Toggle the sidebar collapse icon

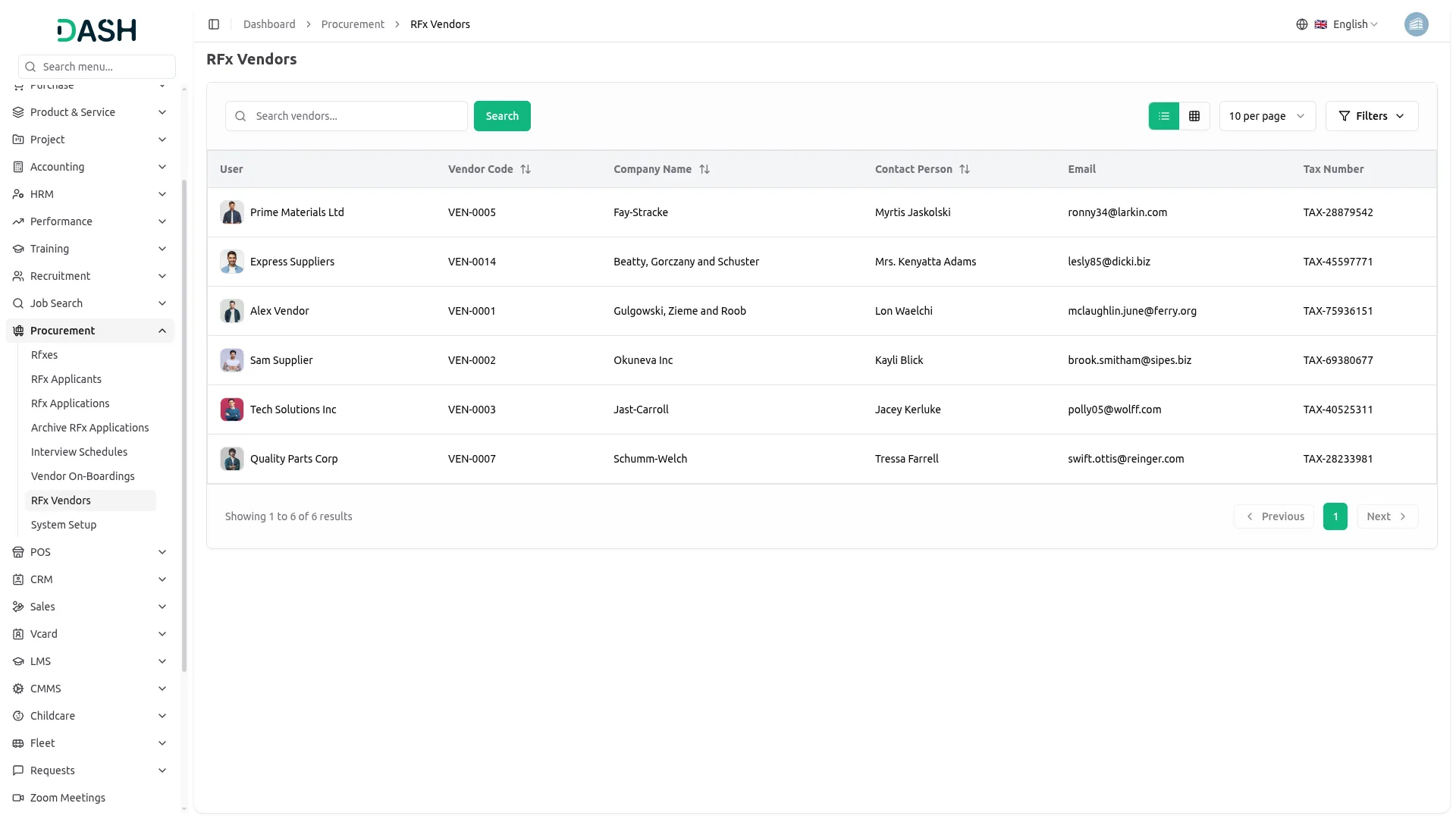(x=214, y=24)
